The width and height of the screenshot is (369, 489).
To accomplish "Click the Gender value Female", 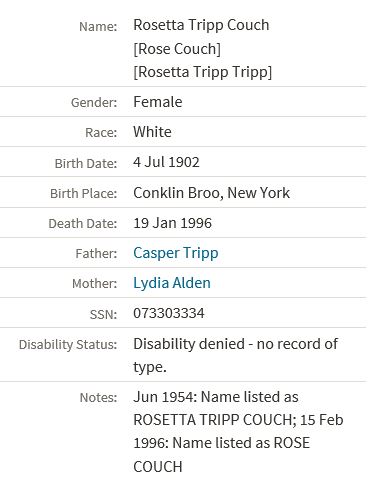I will [x=158, y=102].
